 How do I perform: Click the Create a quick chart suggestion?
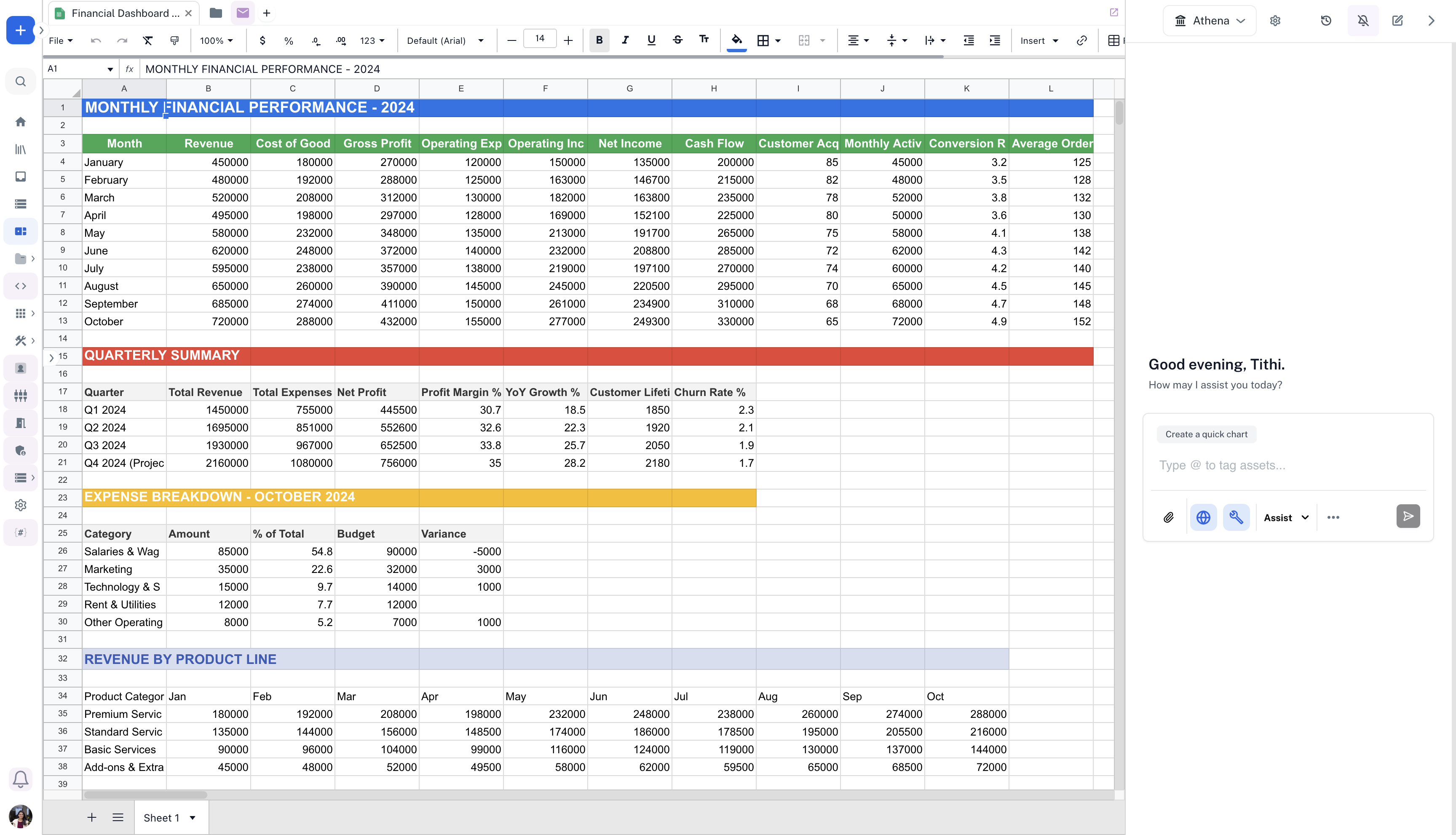click(x=1205, y=434)
